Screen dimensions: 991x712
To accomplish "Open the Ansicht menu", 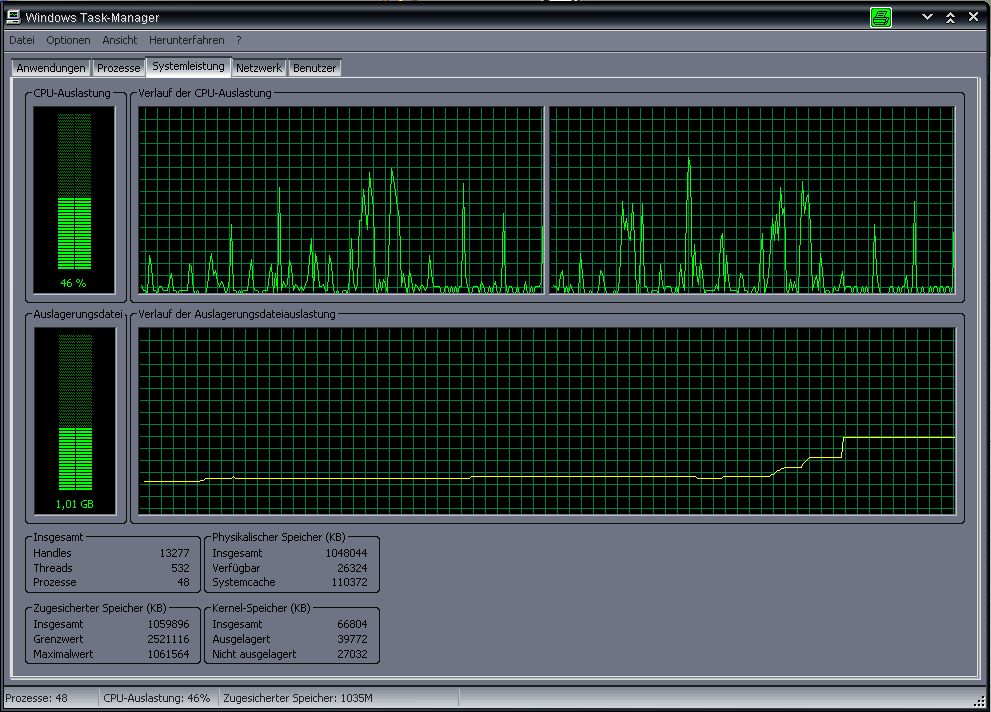I will pyautogui.click(x=119, y=40).
